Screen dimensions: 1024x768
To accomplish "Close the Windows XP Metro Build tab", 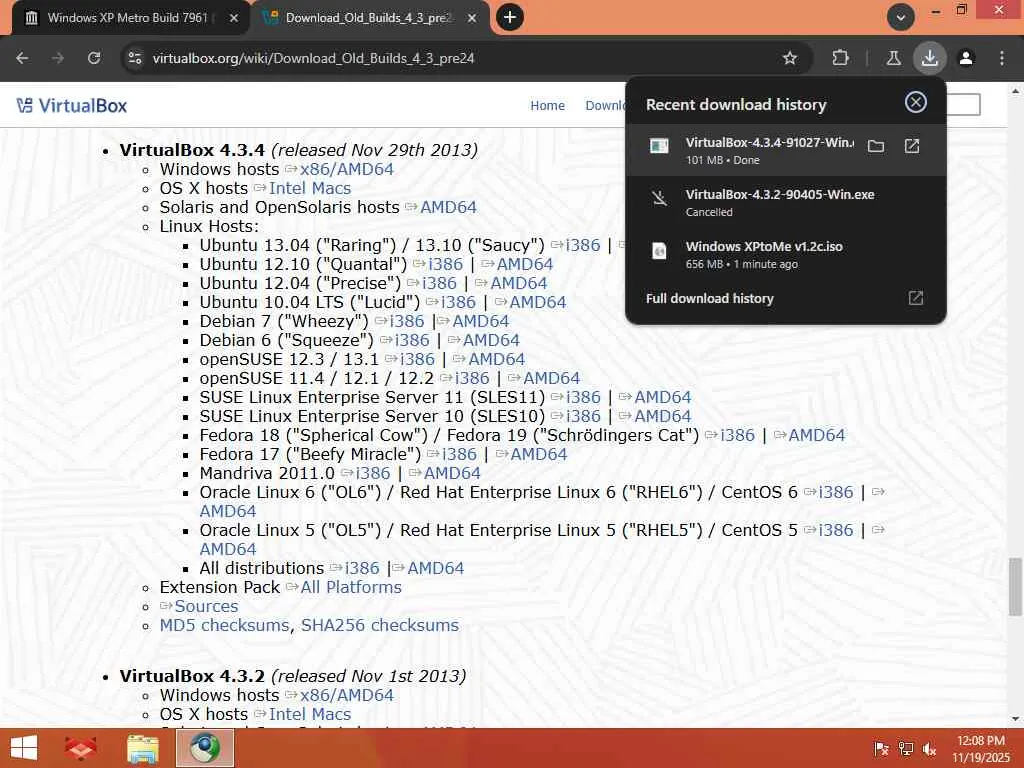I will pyautogui.click(x=234, y=18).
